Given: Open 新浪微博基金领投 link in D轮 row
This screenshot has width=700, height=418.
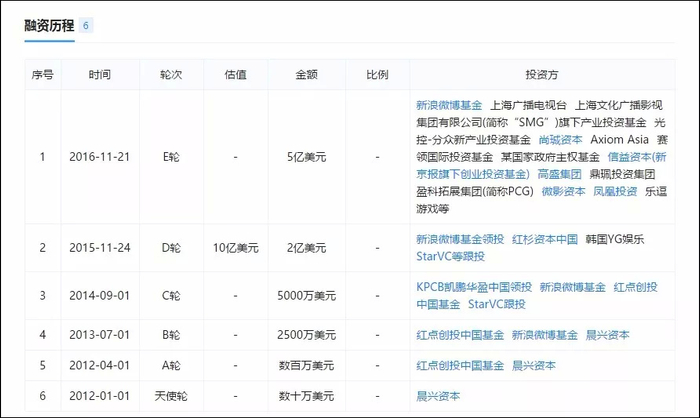Looking at the screenshot, I should point(460,239).
